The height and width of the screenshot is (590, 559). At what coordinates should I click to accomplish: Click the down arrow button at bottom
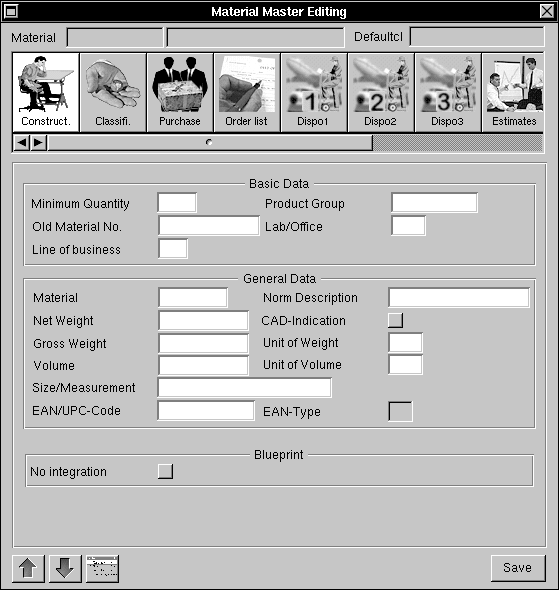coord(65,568)
